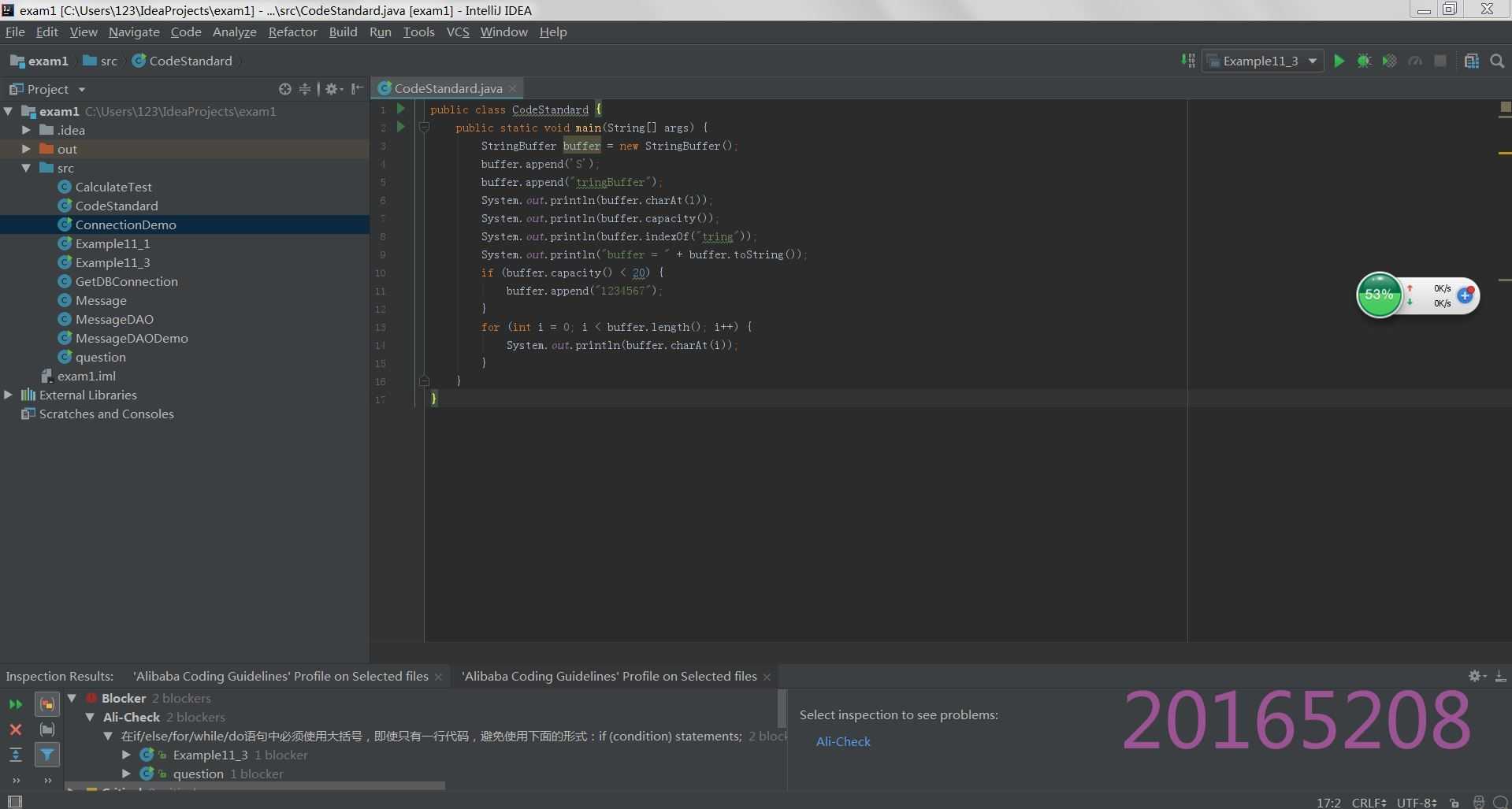This screenshot has width=1512, height=809.
Task: Click Expand All icon in inspection toolbar
Action: click(x=15, y=755)
